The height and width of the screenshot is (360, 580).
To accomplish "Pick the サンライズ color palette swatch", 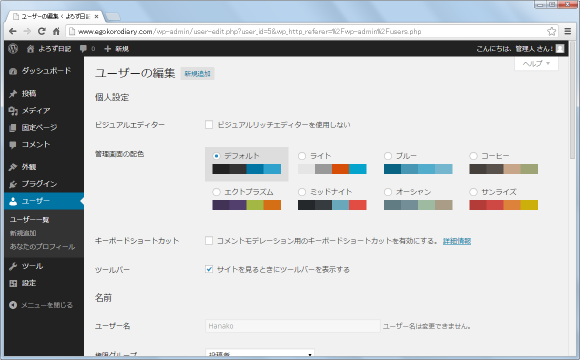I will [503, 205].
